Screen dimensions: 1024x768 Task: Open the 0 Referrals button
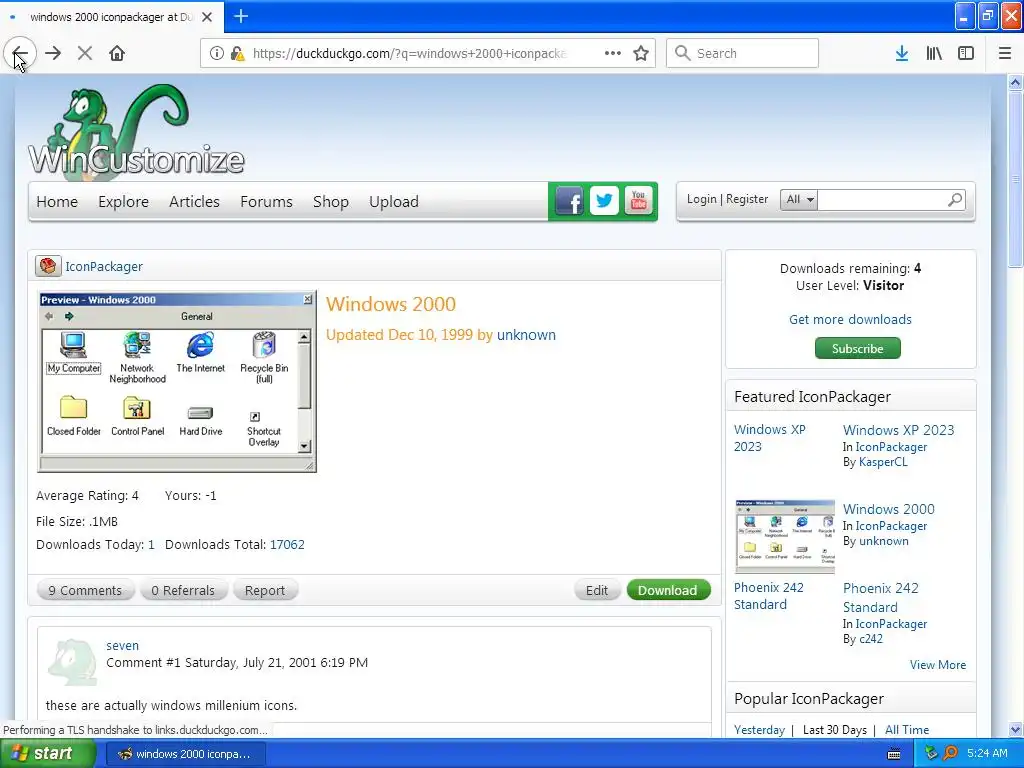coord(183,590)
